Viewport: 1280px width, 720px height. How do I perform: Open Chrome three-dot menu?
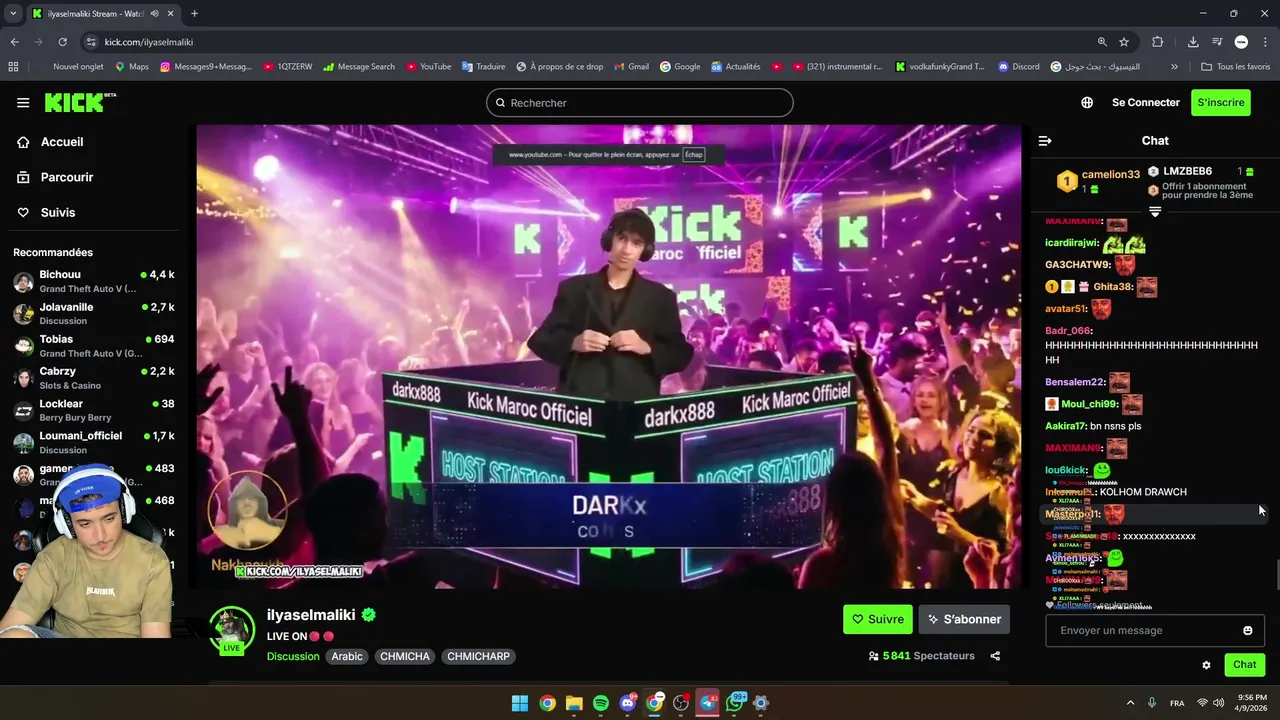click(1265, 42)
